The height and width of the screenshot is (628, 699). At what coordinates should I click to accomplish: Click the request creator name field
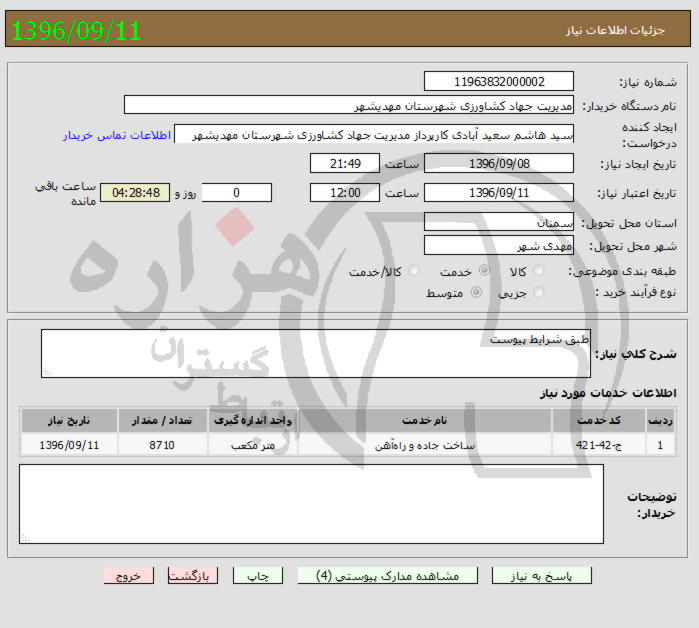(x=374, y=134)
